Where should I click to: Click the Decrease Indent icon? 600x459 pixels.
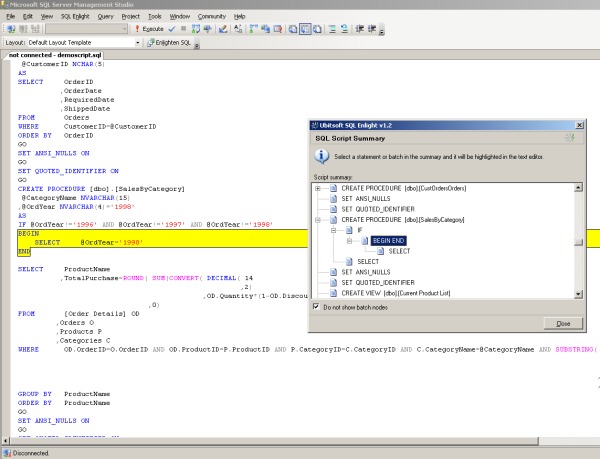coord(360,29)
